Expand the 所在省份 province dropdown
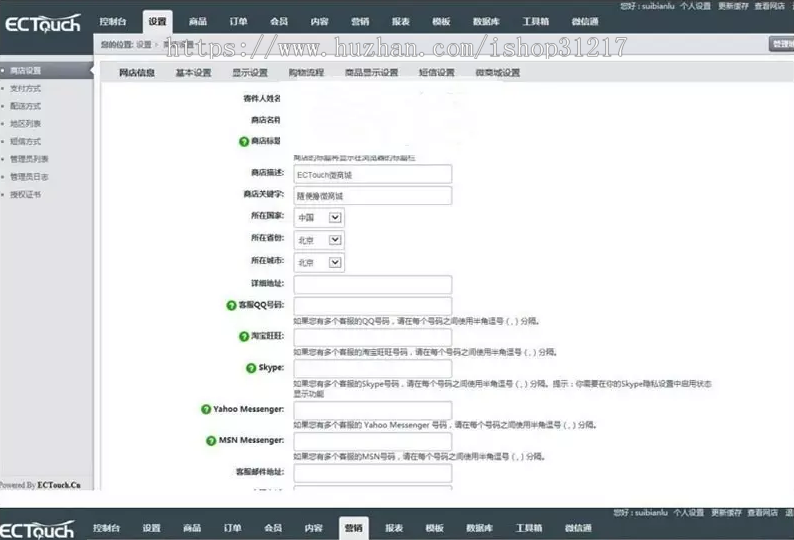 pos(319,240)
